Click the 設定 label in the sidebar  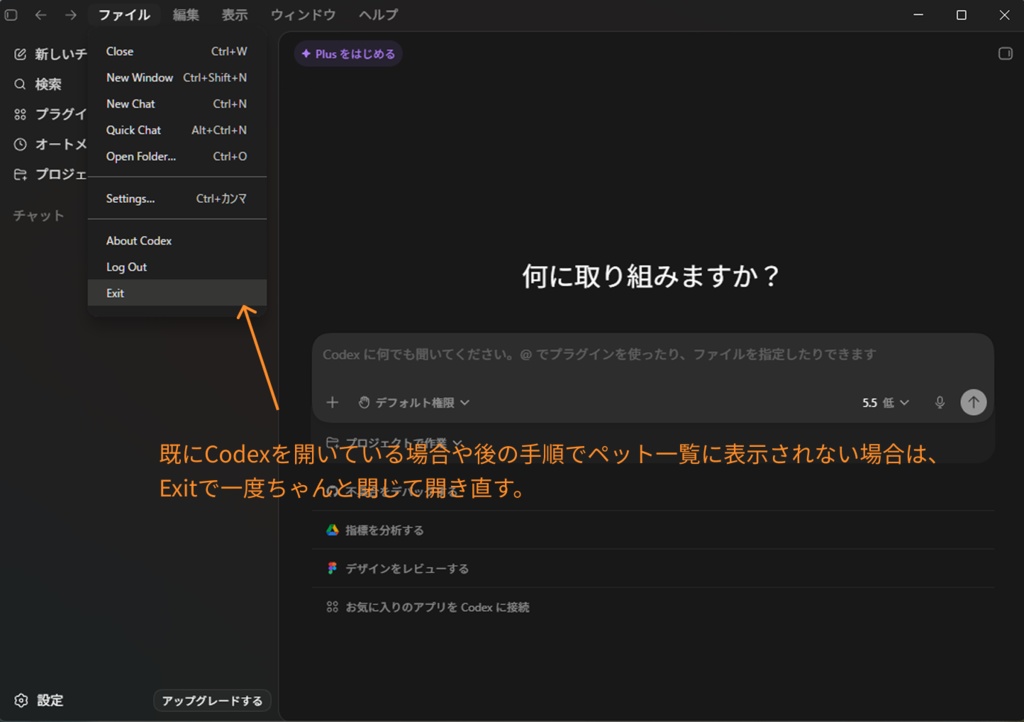50,700
